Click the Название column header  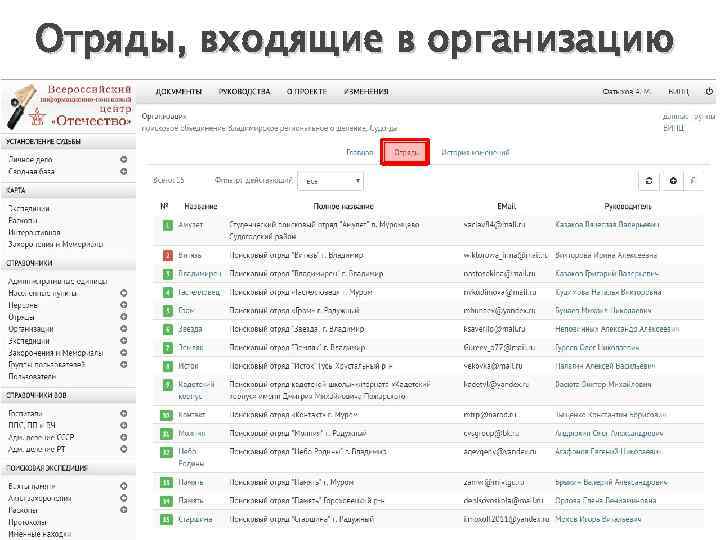201,207
